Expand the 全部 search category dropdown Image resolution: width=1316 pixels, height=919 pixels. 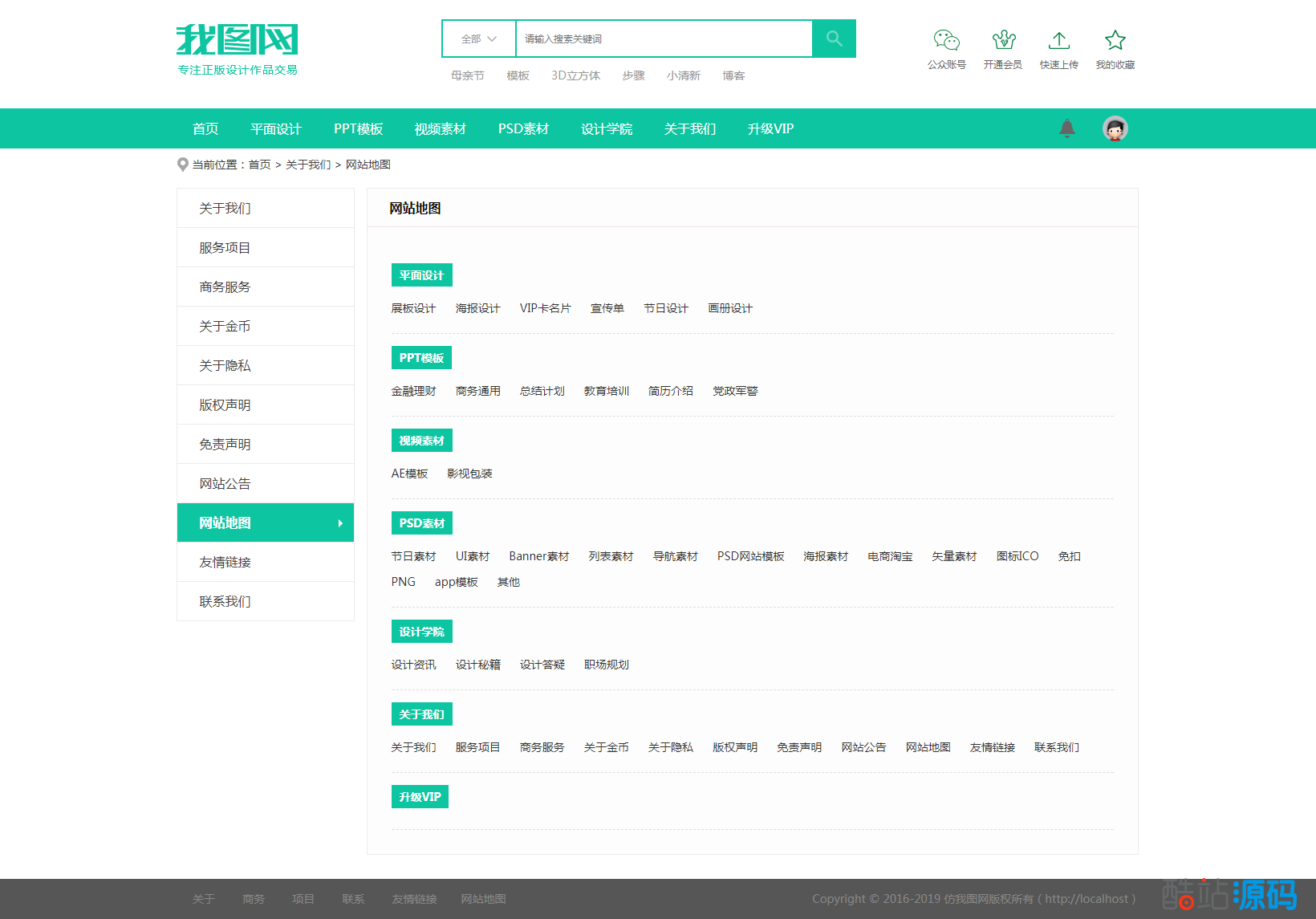click(x=479, y=39)
